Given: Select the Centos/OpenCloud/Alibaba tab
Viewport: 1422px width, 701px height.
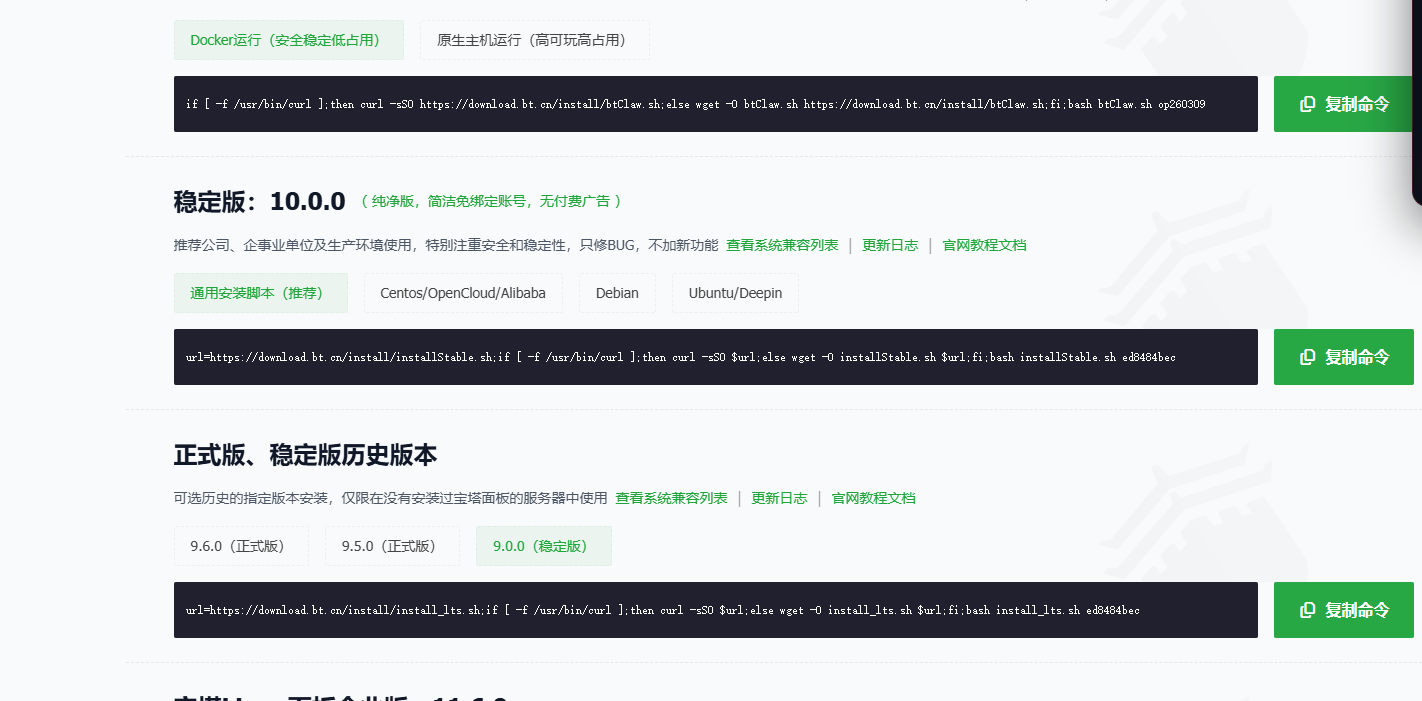Looking at the screenshot, I should tap(463, 293).
